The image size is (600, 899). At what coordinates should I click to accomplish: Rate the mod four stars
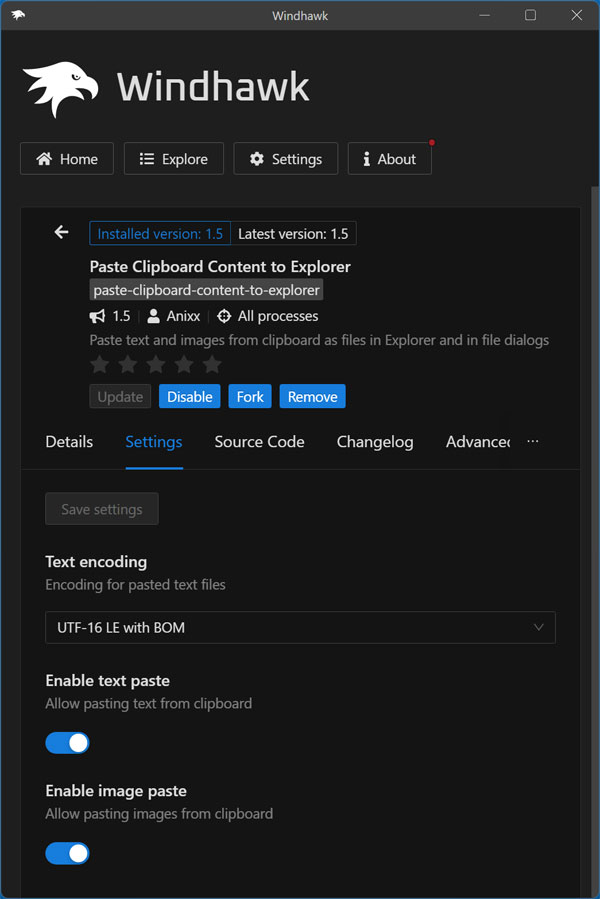tap(184, 363)
